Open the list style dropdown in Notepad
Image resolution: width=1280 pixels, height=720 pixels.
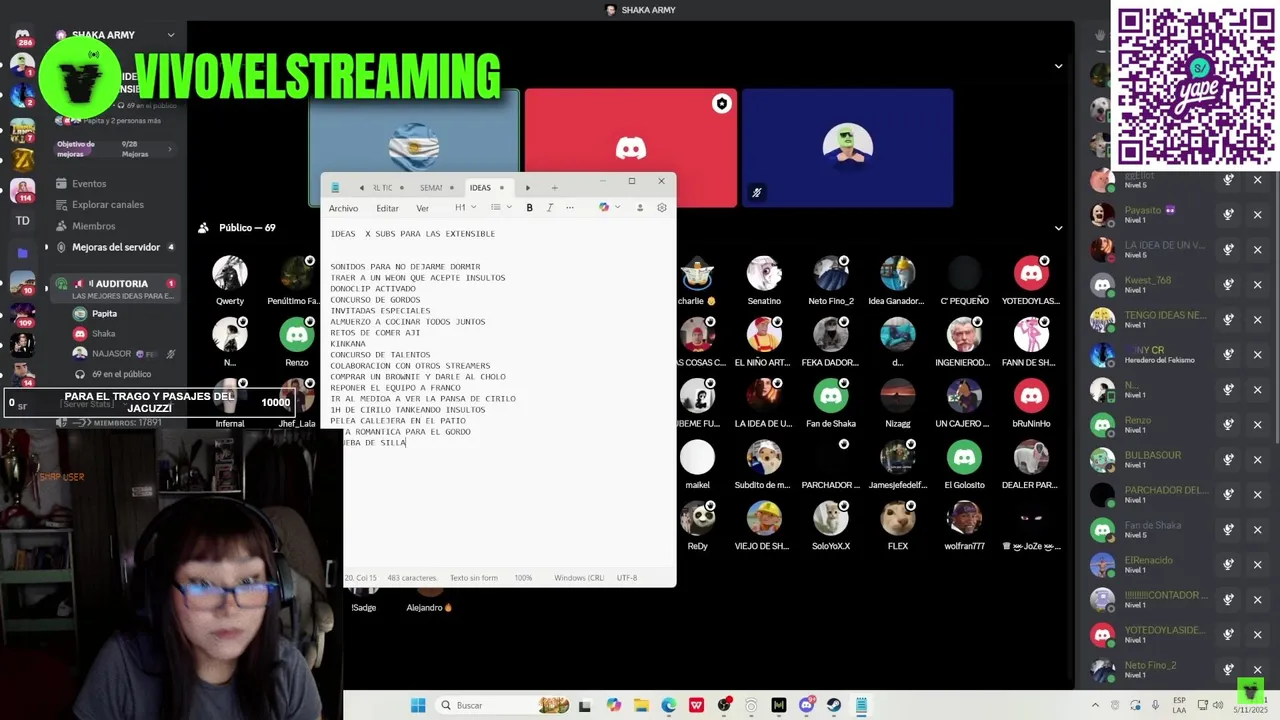(500, 208)
